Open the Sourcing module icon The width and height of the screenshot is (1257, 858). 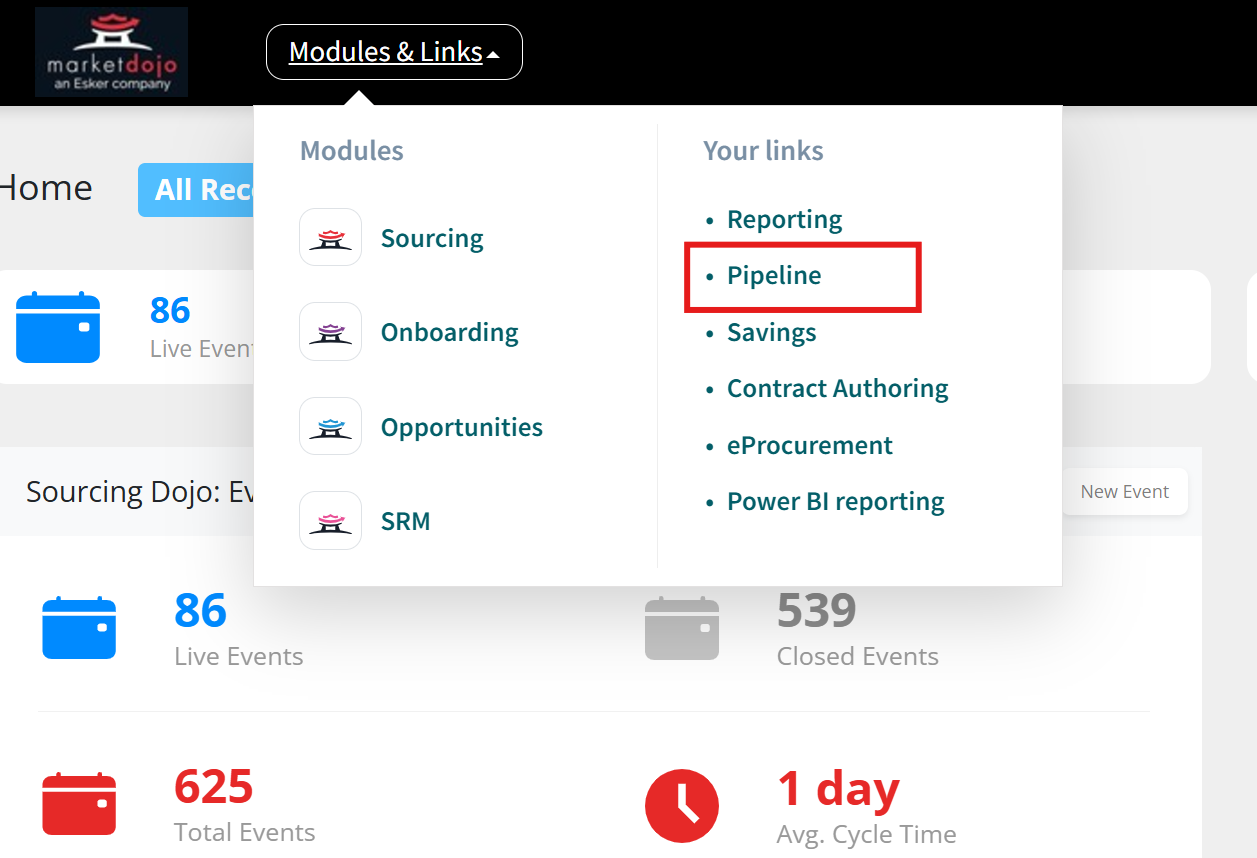click(x=330, y=238)
